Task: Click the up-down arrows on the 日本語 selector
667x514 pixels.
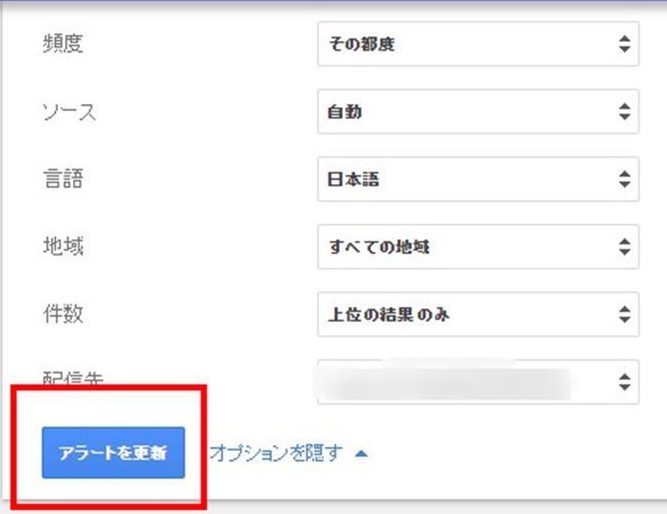Action: click(x=624, y=180)
